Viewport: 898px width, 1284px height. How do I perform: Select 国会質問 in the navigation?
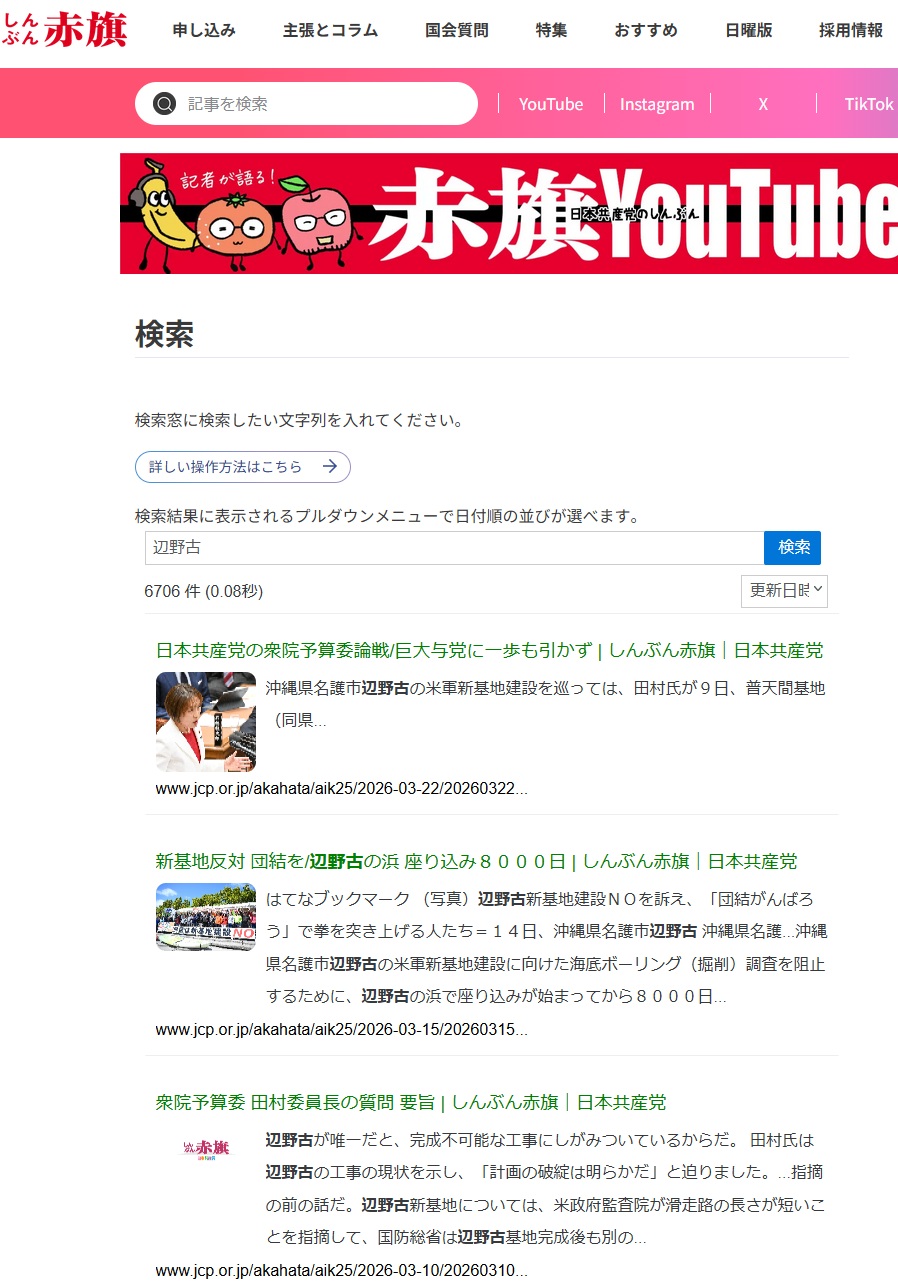457,30
